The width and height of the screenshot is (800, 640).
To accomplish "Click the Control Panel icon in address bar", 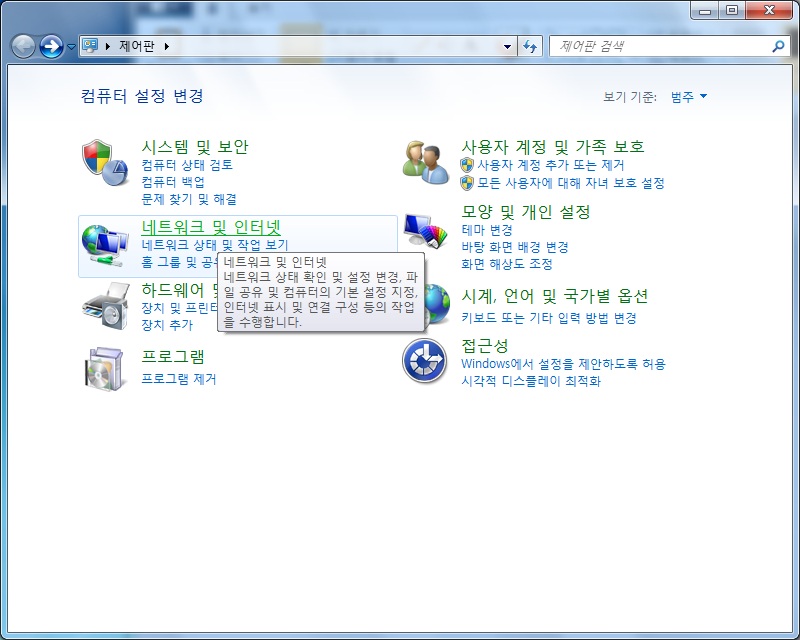I will (90, 46).
